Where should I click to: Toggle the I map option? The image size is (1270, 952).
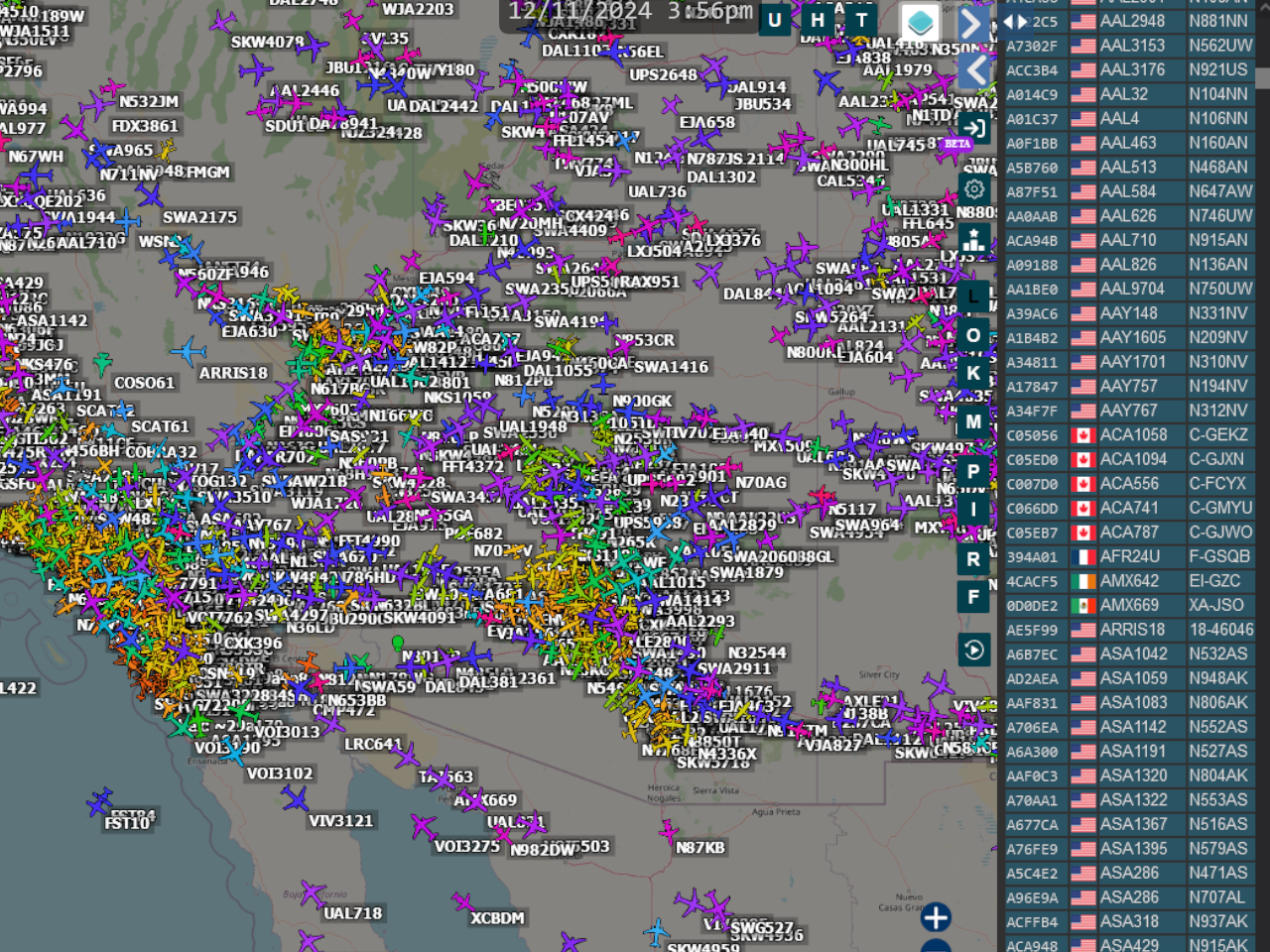[973, 510]
